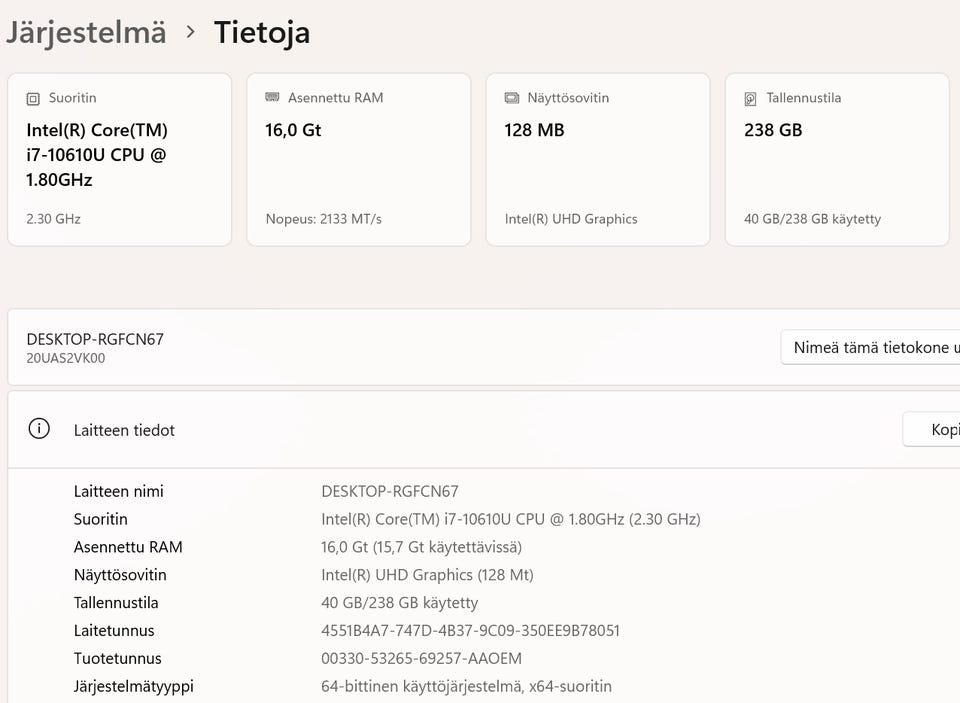Click the processor chip icon beside Suoritin
This screenshot has width=960, height=703.
33,99
